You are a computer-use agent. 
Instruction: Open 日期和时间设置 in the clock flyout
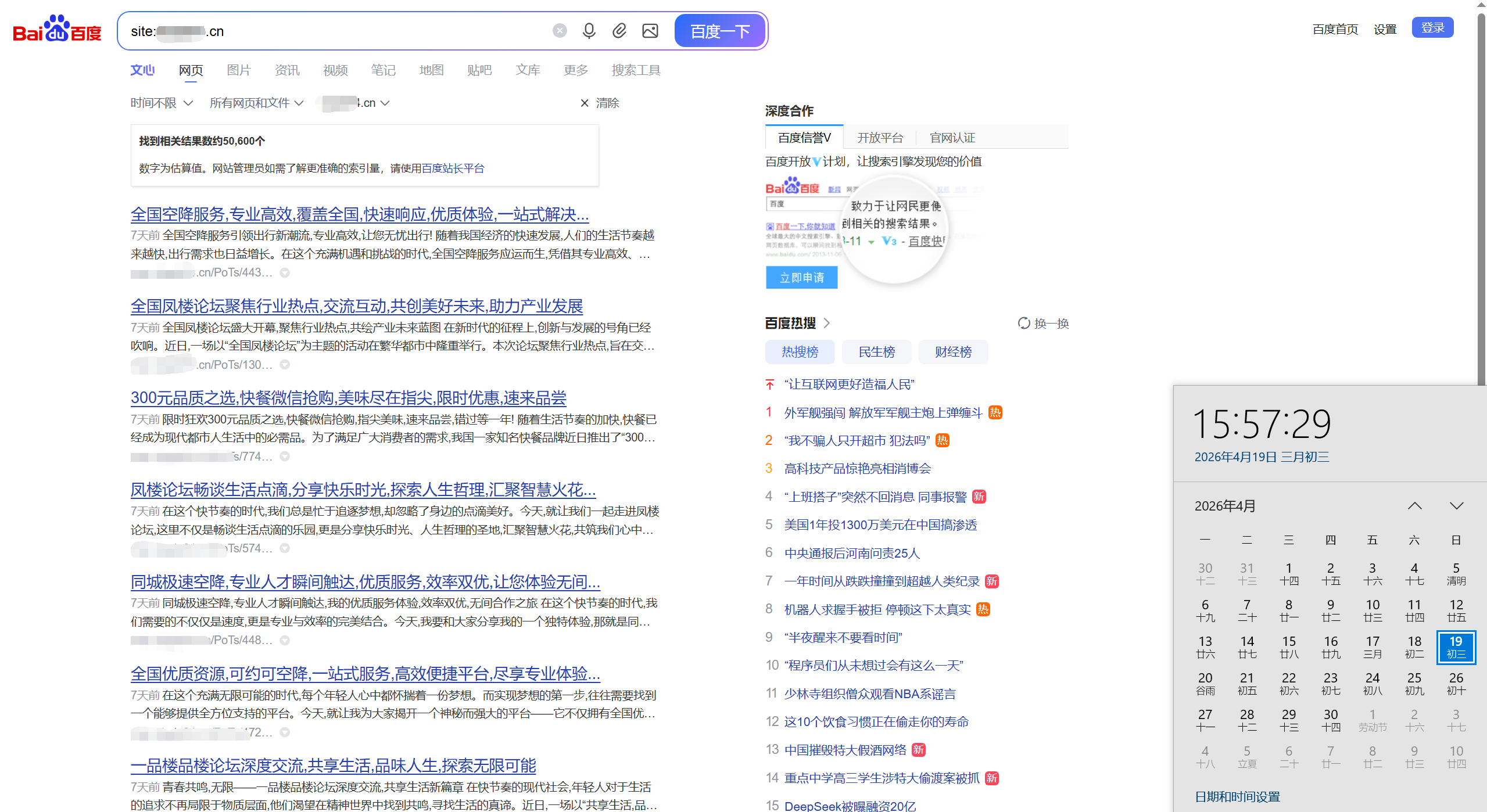1238,797
